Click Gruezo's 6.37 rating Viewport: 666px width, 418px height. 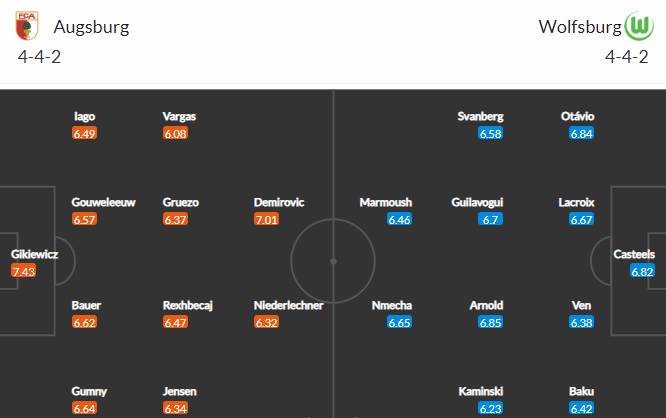point(175,220)
